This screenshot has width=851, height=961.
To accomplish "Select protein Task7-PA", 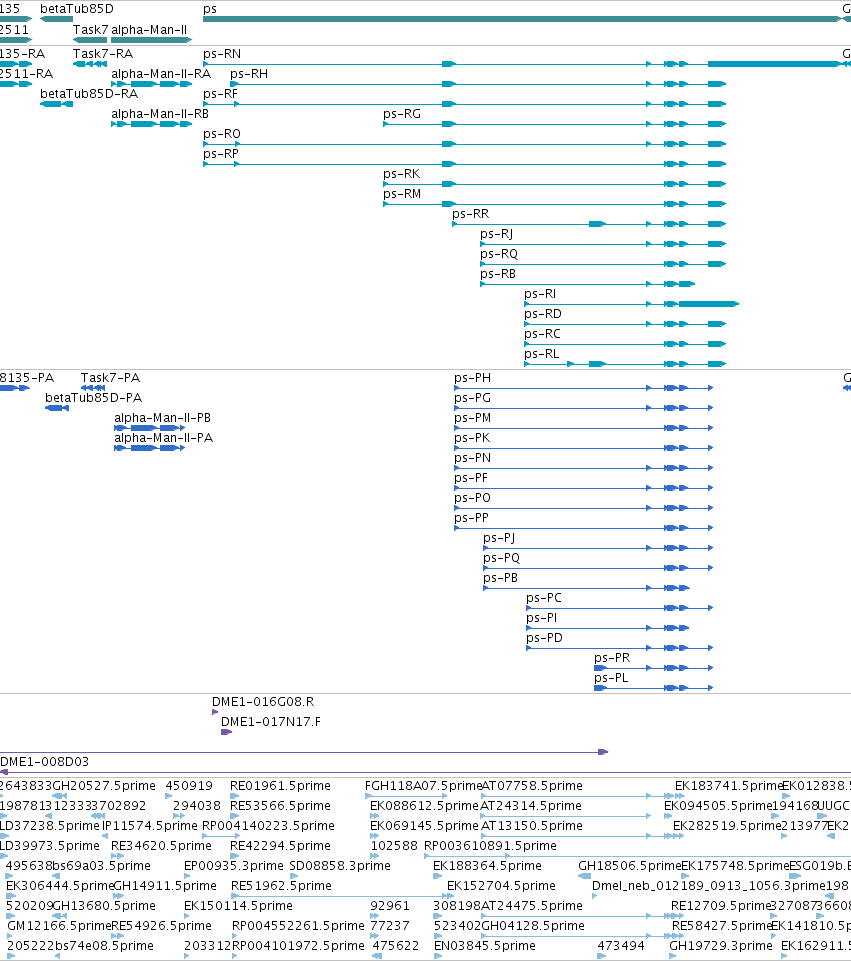I will [93, 388].
